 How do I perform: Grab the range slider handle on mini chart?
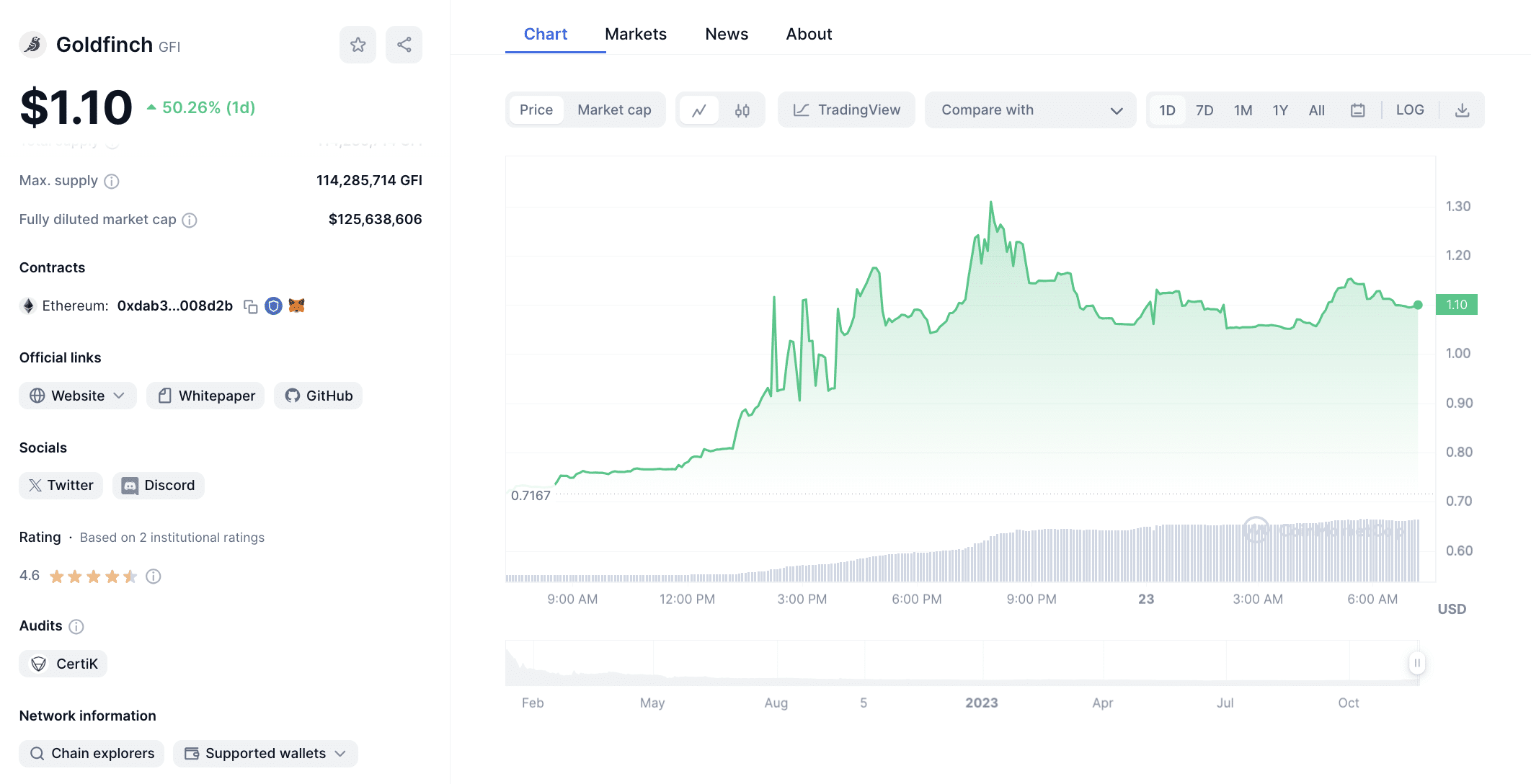tap(1416, 663)
